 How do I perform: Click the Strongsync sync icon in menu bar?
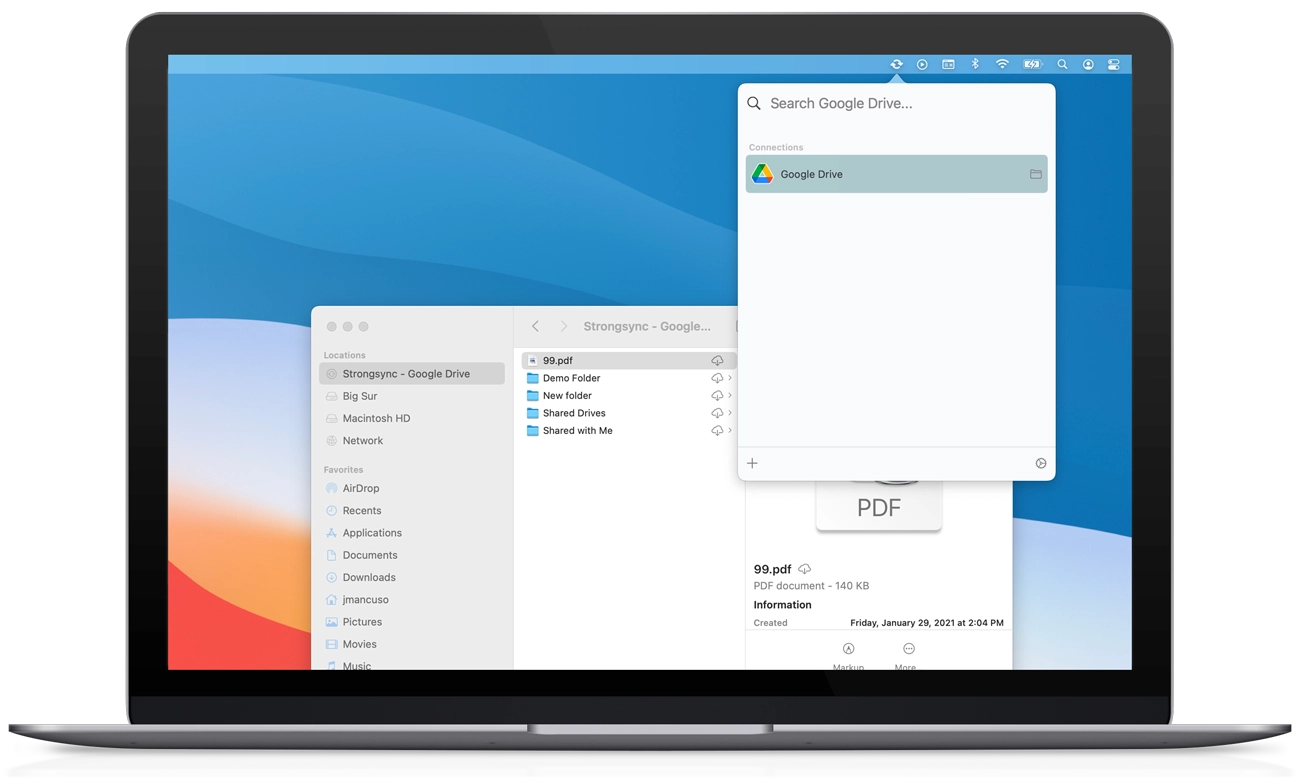(896, 64)
